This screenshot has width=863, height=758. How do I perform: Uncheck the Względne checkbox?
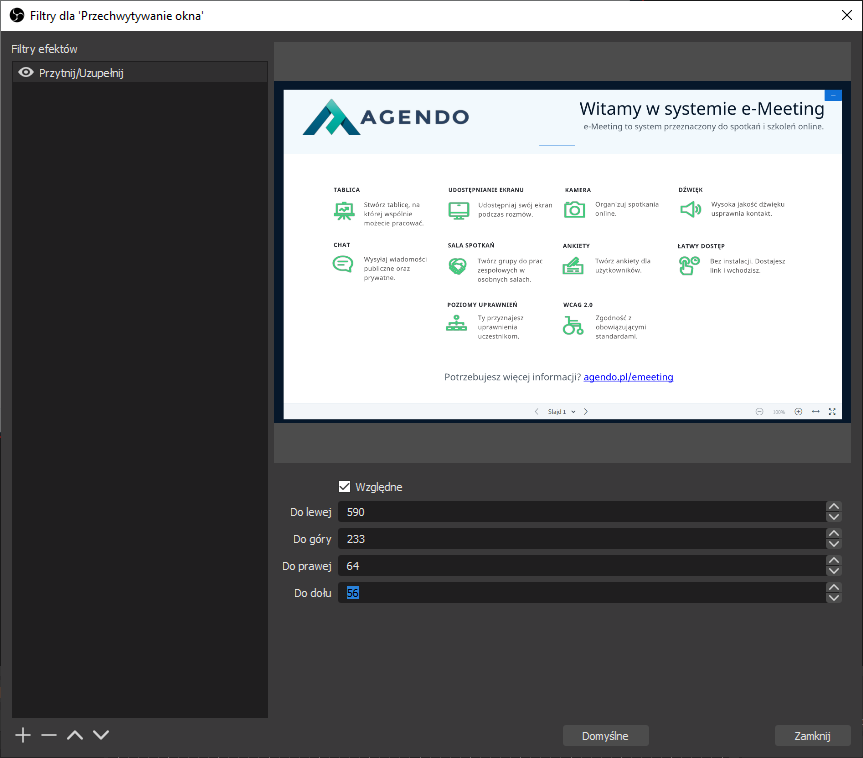pos(345,487)
